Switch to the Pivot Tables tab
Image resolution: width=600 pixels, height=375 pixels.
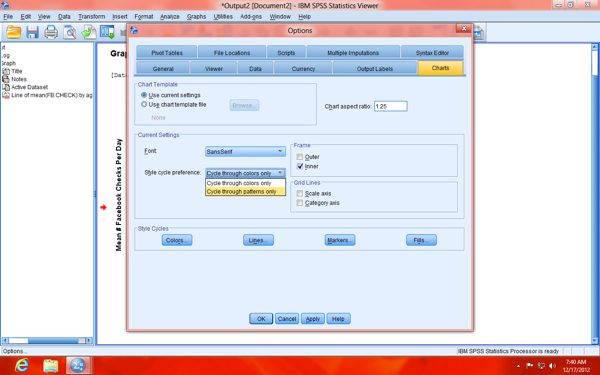click(166, 52)
